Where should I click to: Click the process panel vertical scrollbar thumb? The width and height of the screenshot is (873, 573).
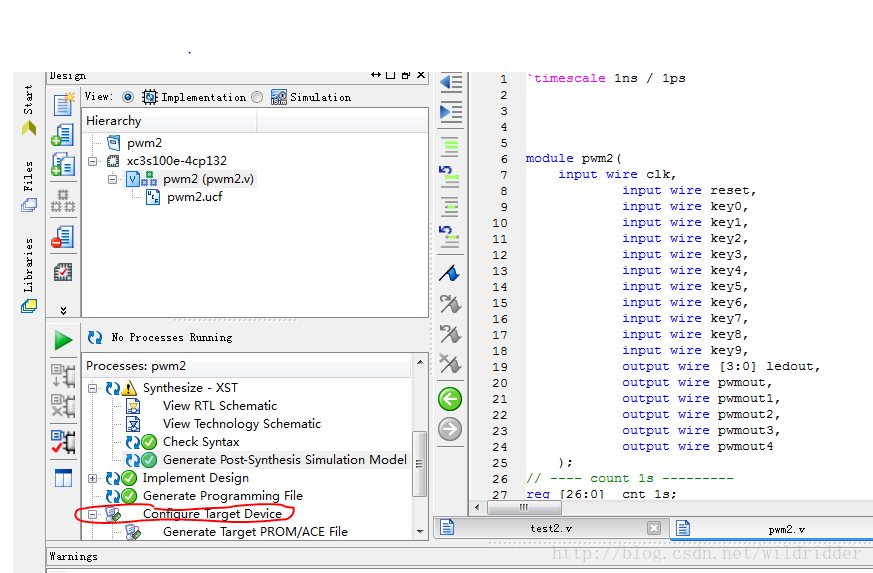point(420,463)
